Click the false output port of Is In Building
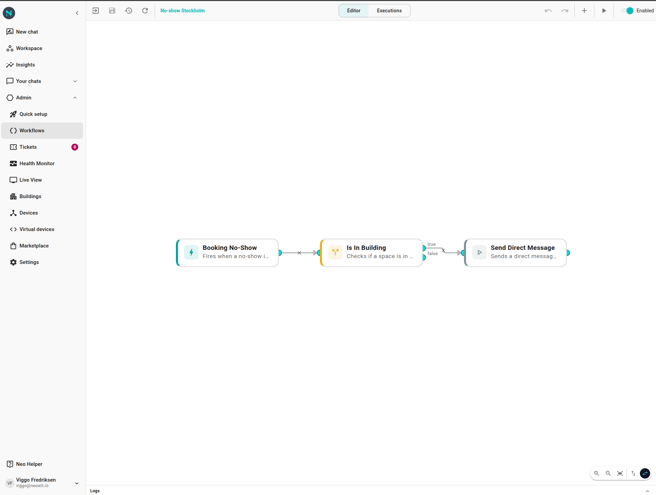The width and height of the screenshot is (656, 495). pos(424,257)
